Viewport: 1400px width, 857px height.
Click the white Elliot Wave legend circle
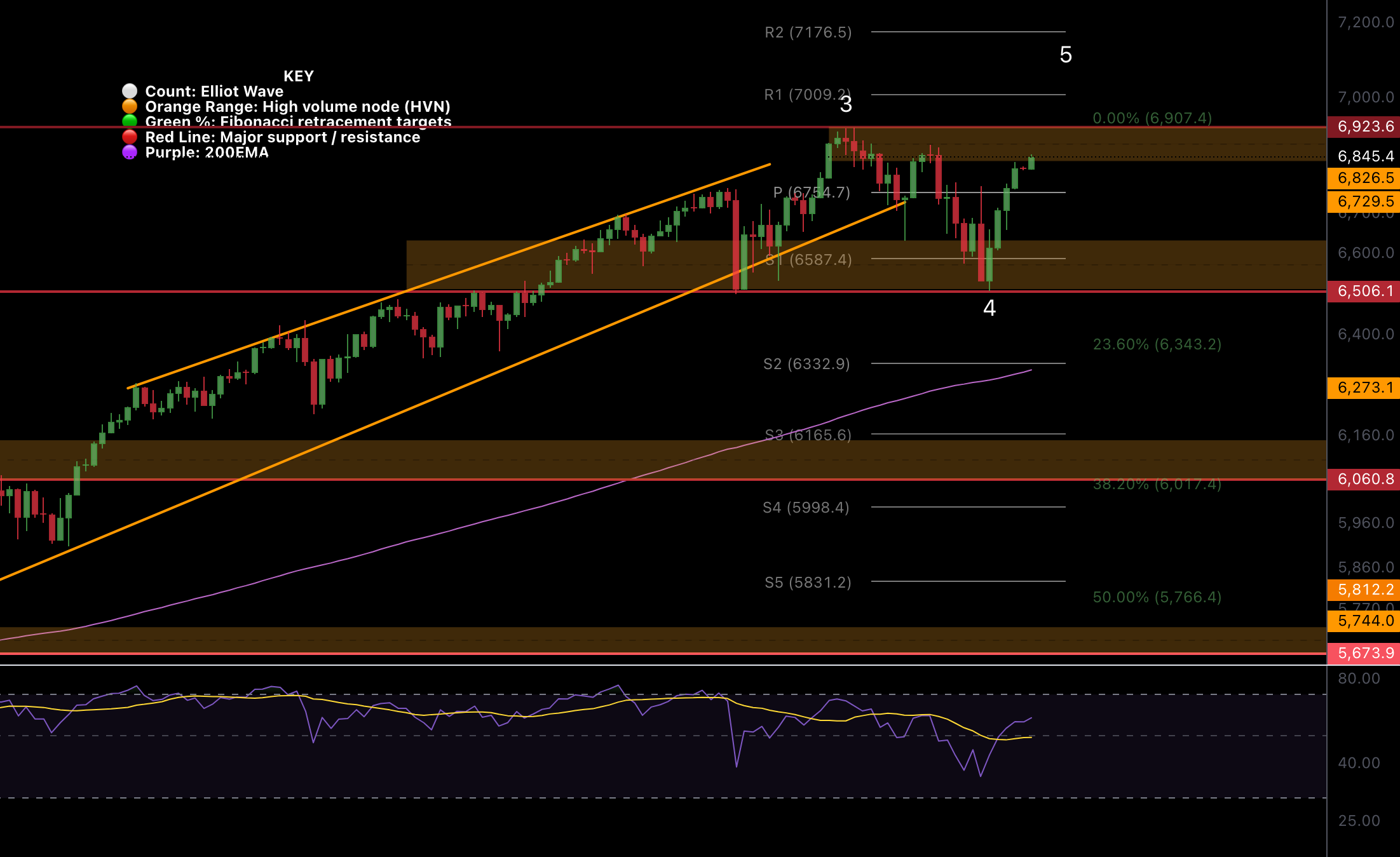(x=130, y=91)
